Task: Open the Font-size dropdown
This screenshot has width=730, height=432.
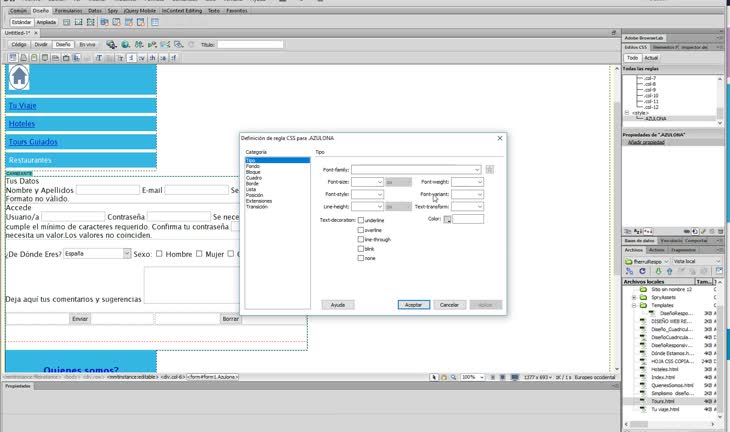Action: (x=367, y=182)
